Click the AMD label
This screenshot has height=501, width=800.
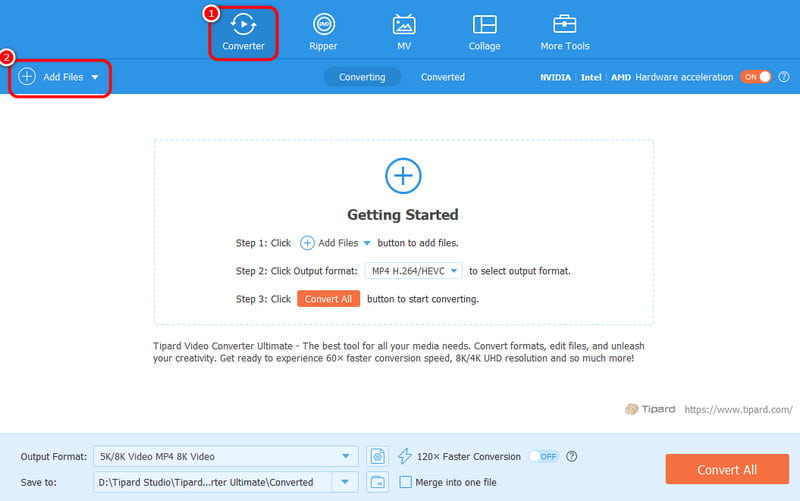[621, 78]
